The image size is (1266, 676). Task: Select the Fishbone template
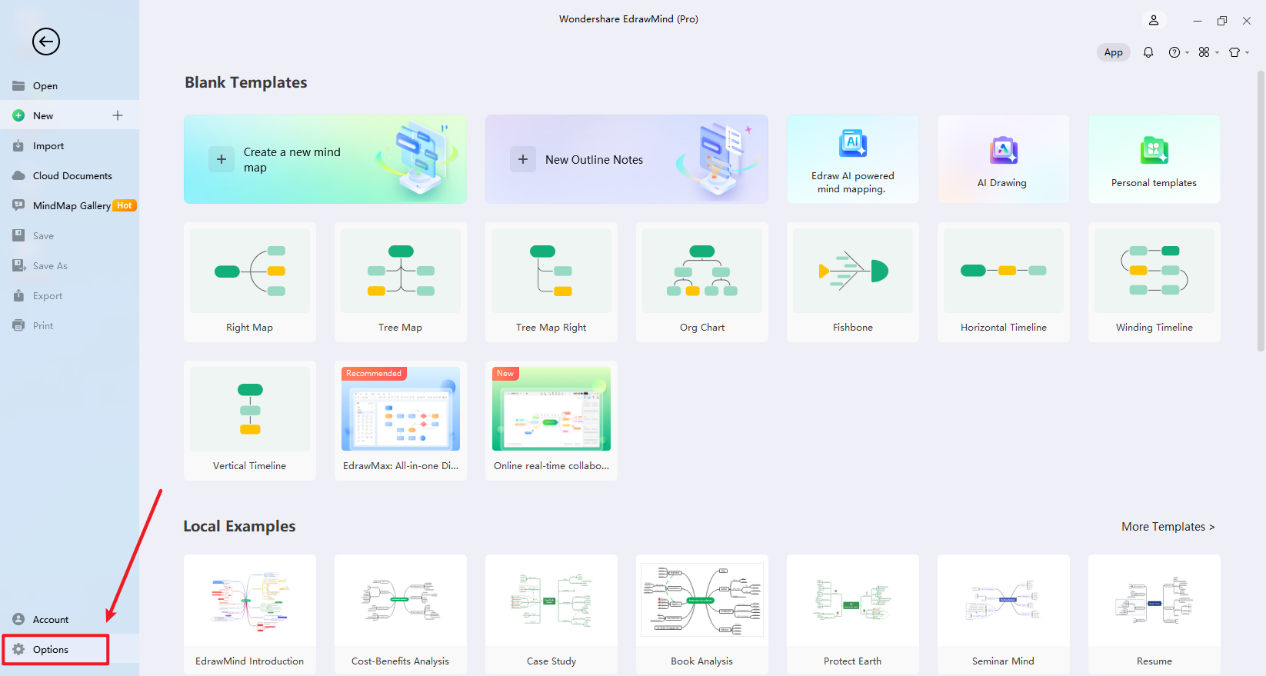852,282
